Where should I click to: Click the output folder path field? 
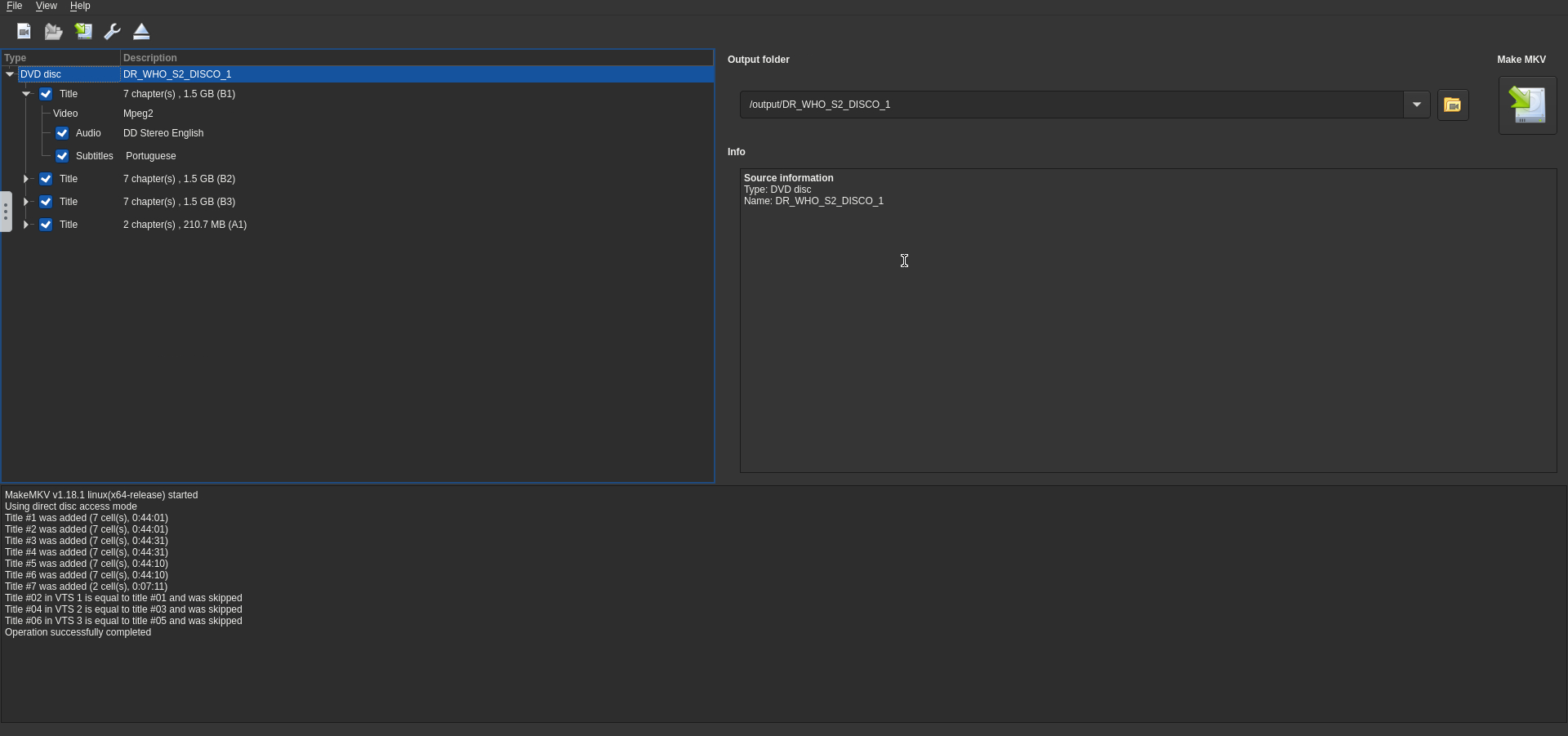[x=1070, y=105]
